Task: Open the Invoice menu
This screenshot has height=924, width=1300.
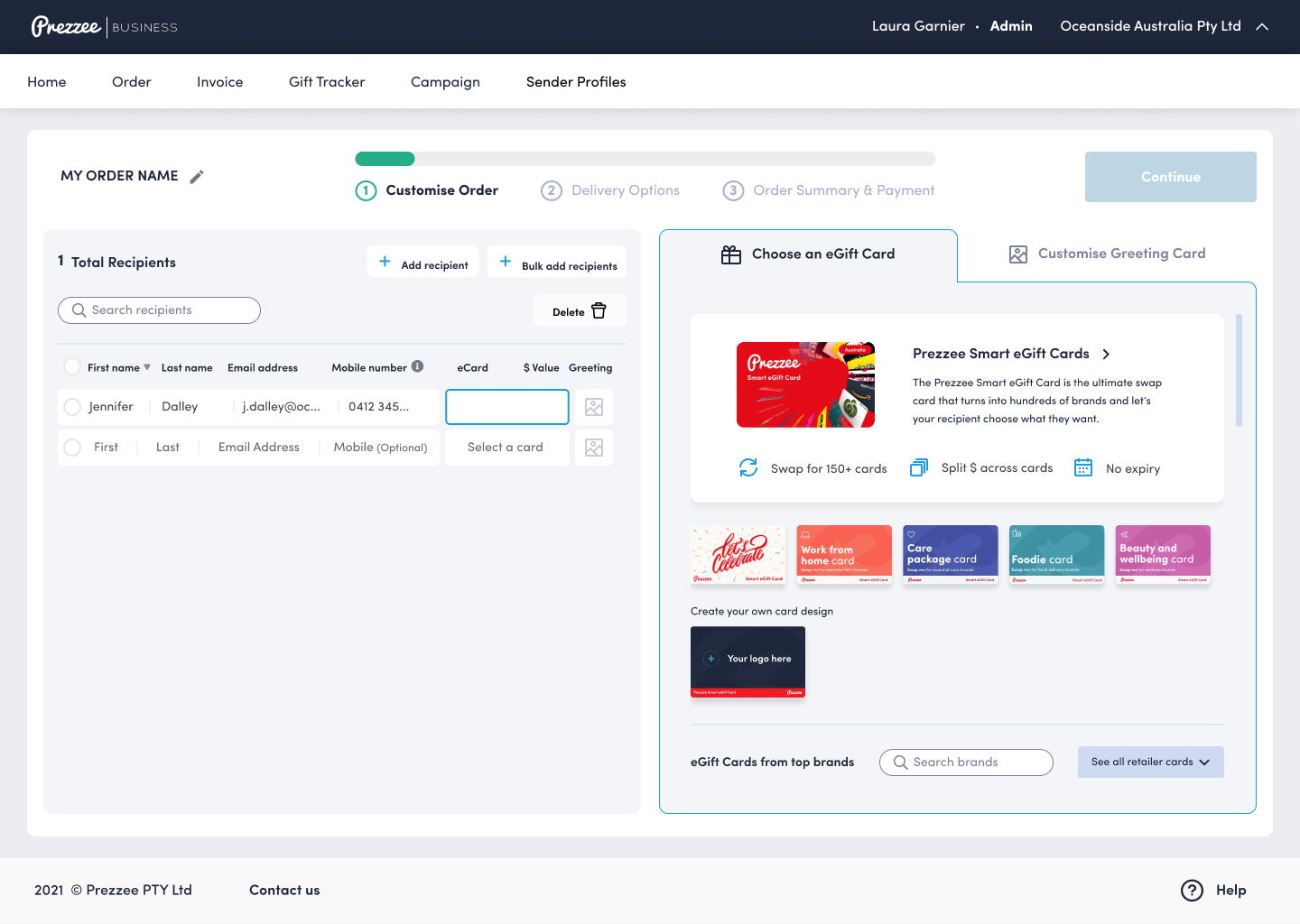Action: pos(220,82)
